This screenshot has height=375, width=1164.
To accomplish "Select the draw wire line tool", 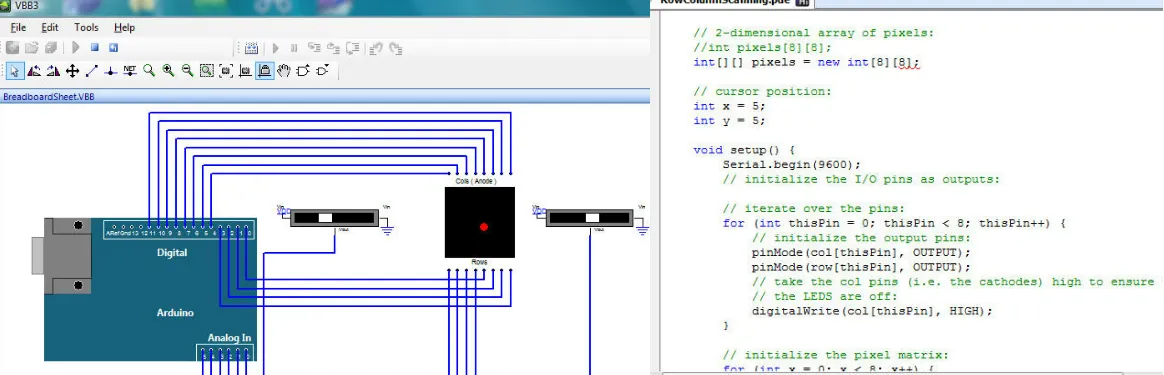I will 91,71.
